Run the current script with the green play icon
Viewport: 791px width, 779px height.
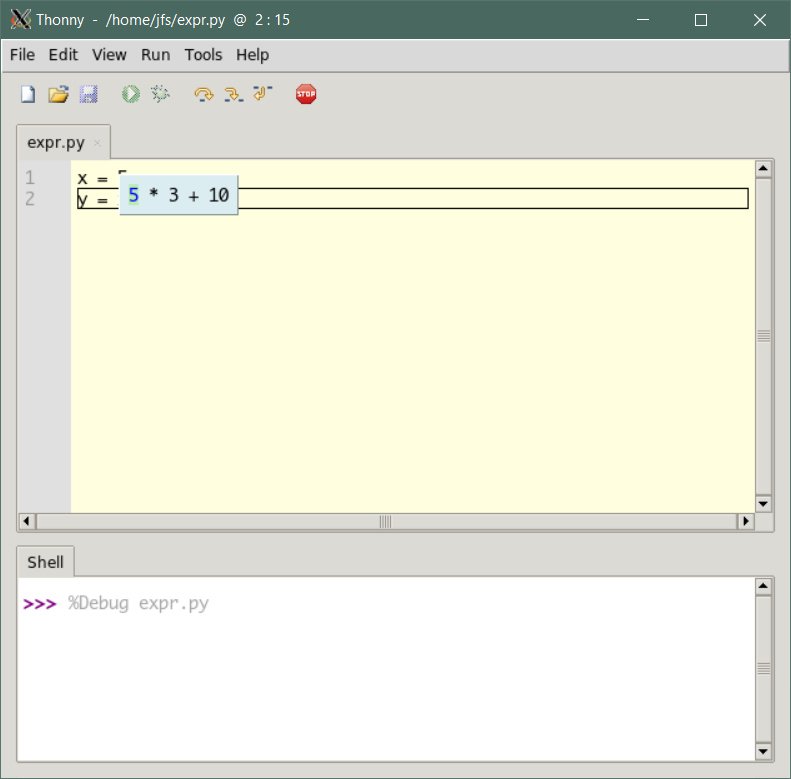click(x=130, y=94)
